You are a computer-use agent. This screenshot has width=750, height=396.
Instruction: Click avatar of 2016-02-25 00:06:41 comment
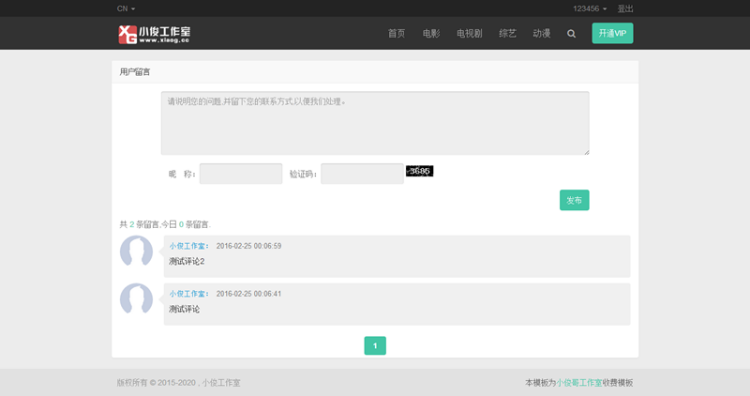(x=136, y=298)
